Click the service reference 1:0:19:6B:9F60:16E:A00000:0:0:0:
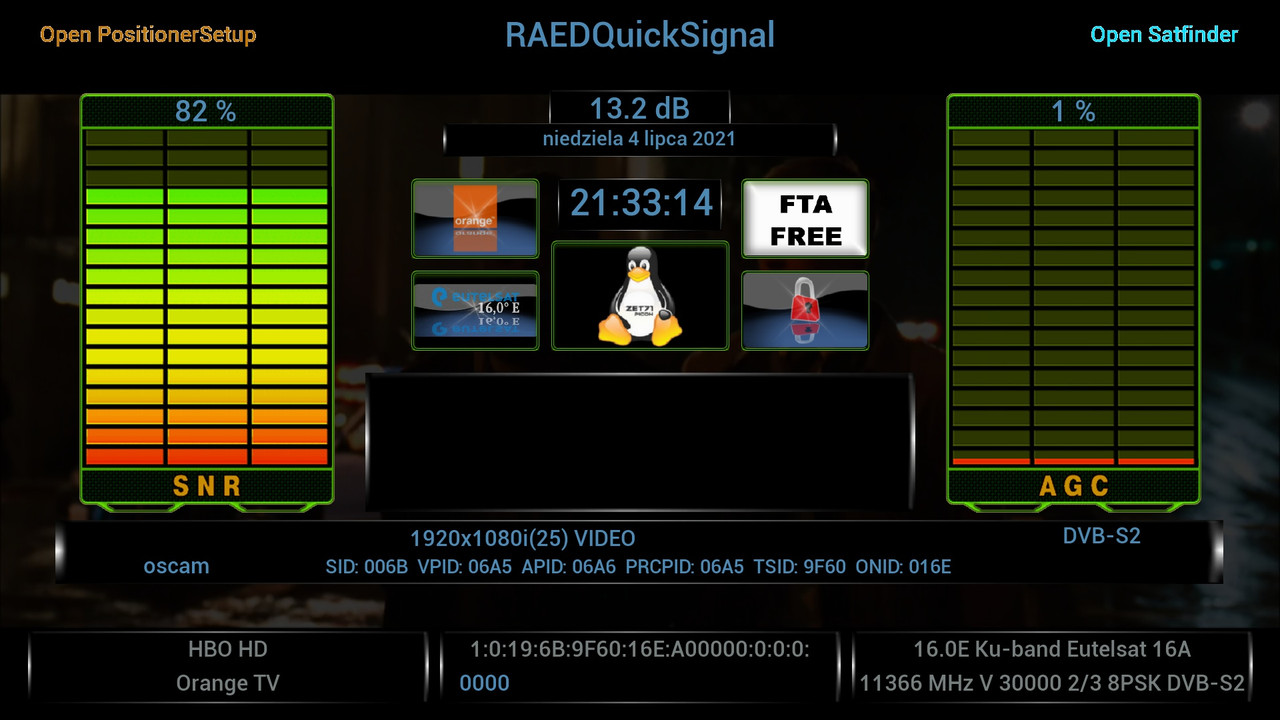The width and height of the screenshot is (1280, 720). coord(640,650)
